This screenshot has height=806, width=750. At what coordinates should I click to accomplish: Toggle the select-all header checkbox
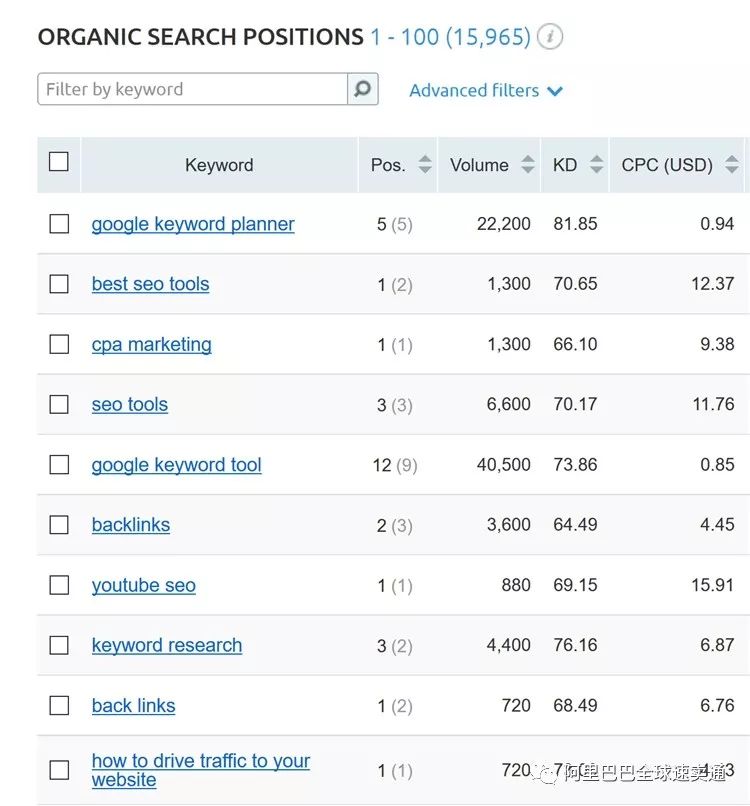(x=59, y=162)
